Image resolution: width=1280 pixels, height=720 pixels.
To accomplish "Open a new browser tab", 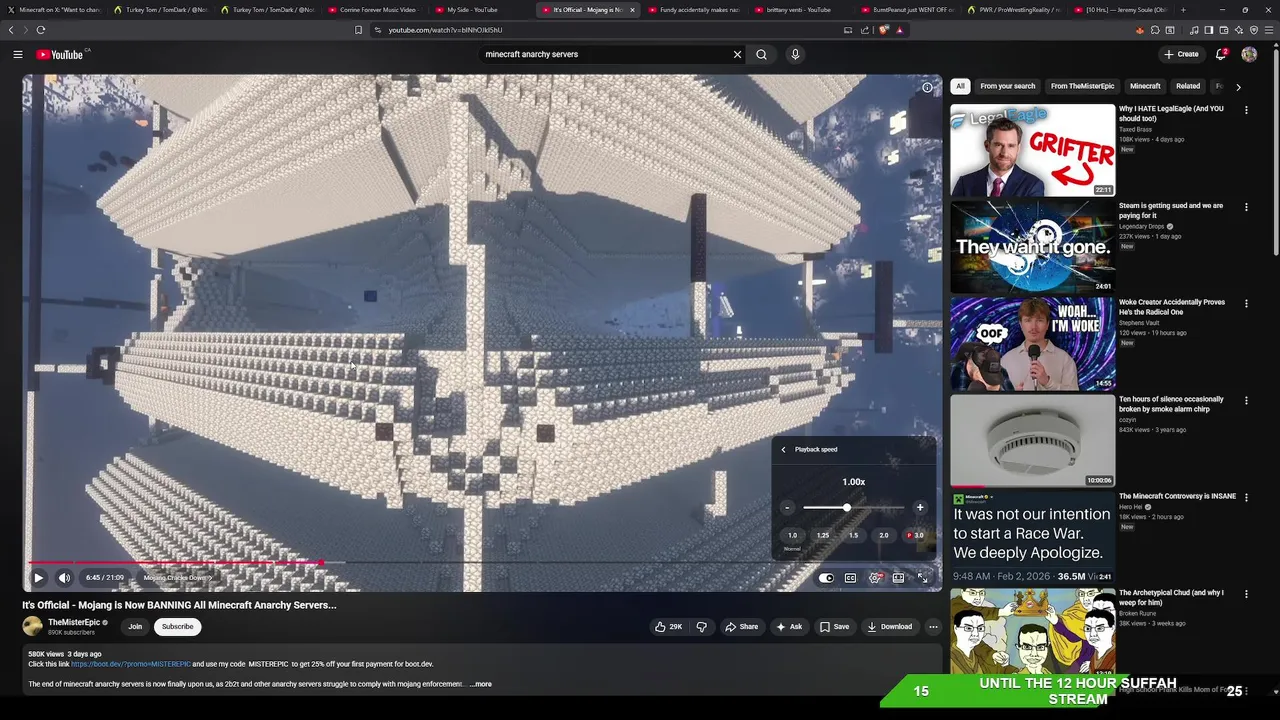I will click(x=1183, y=10).
